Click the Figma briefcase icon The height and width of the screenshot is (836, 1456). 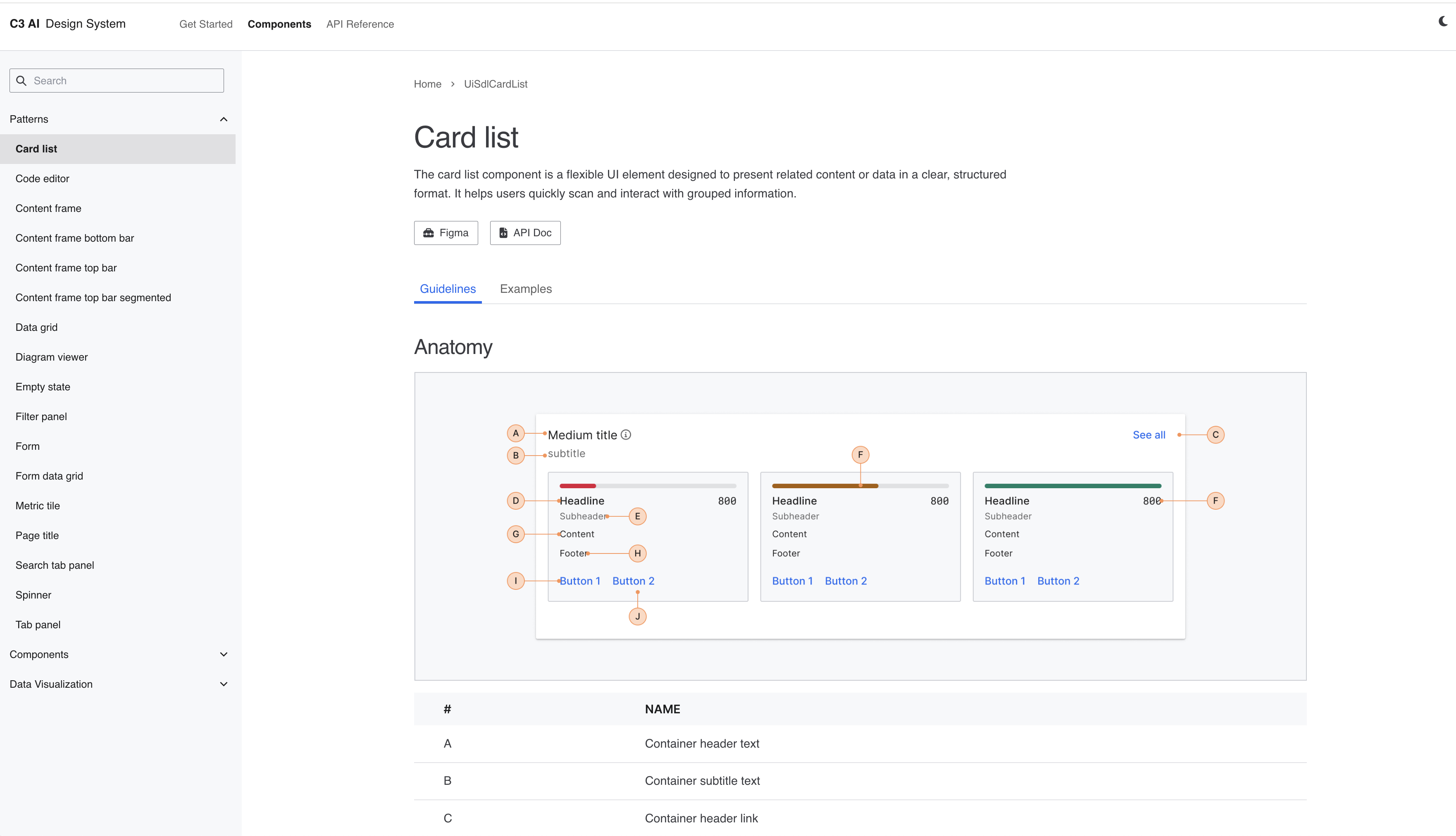(429, 233)
